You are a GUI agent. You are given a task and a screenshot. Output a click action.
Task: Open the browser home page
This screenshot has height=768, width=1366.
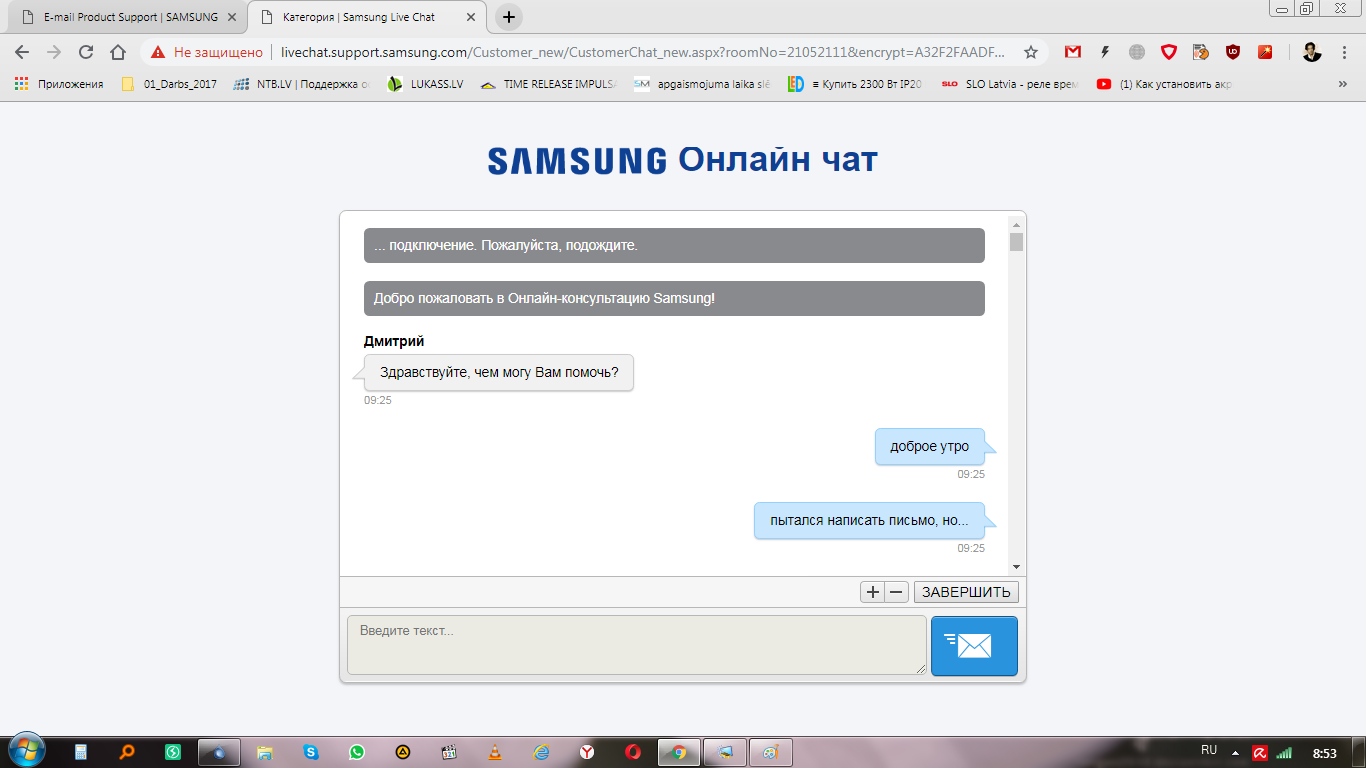118,52
